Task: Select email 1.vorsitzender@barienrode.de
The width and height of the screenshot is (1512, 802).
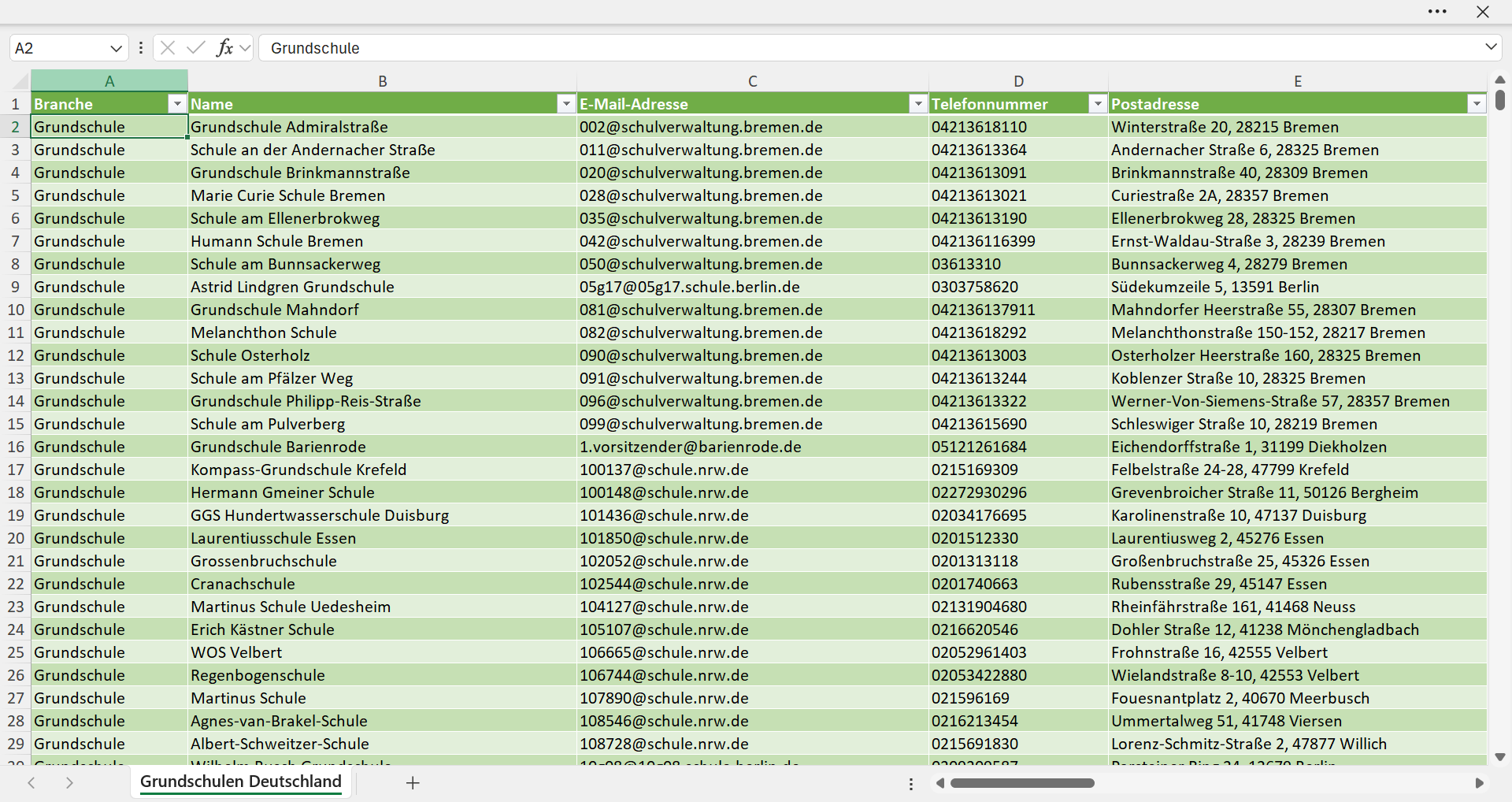Action: coord(753,447)
